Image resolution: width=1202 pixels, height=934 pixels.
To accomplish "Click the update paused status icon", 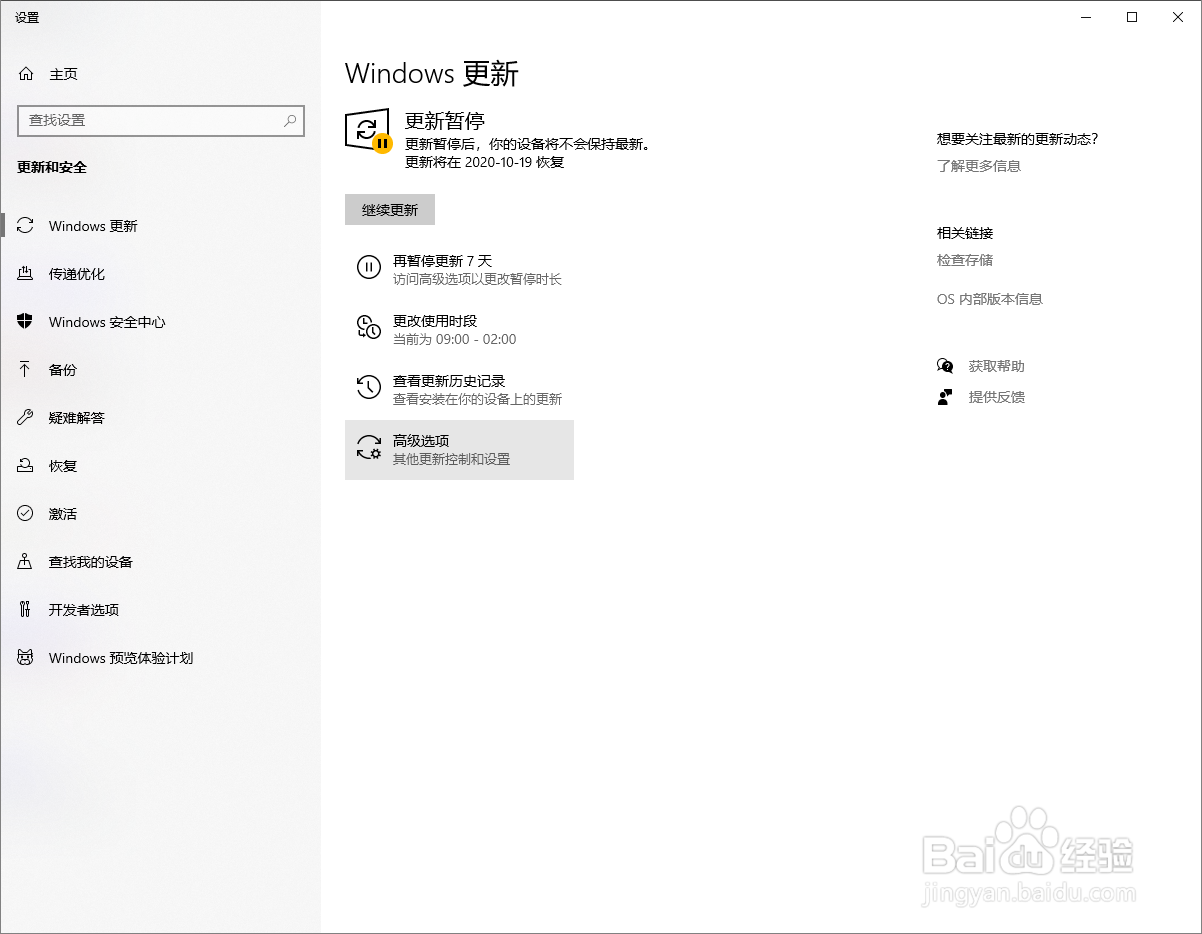I will 368,131.
